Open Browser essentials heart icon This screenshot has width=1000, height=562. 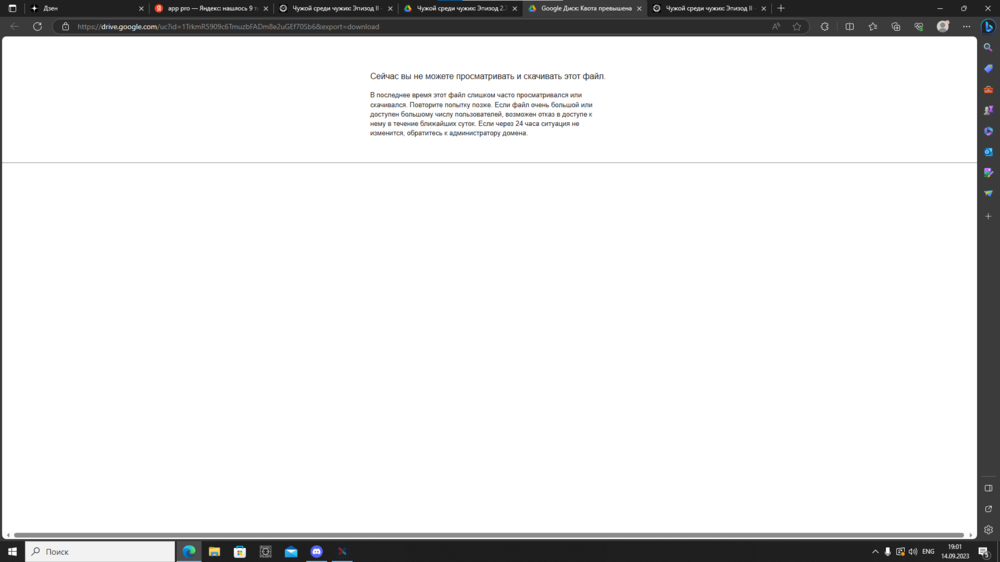coord(918,27)
